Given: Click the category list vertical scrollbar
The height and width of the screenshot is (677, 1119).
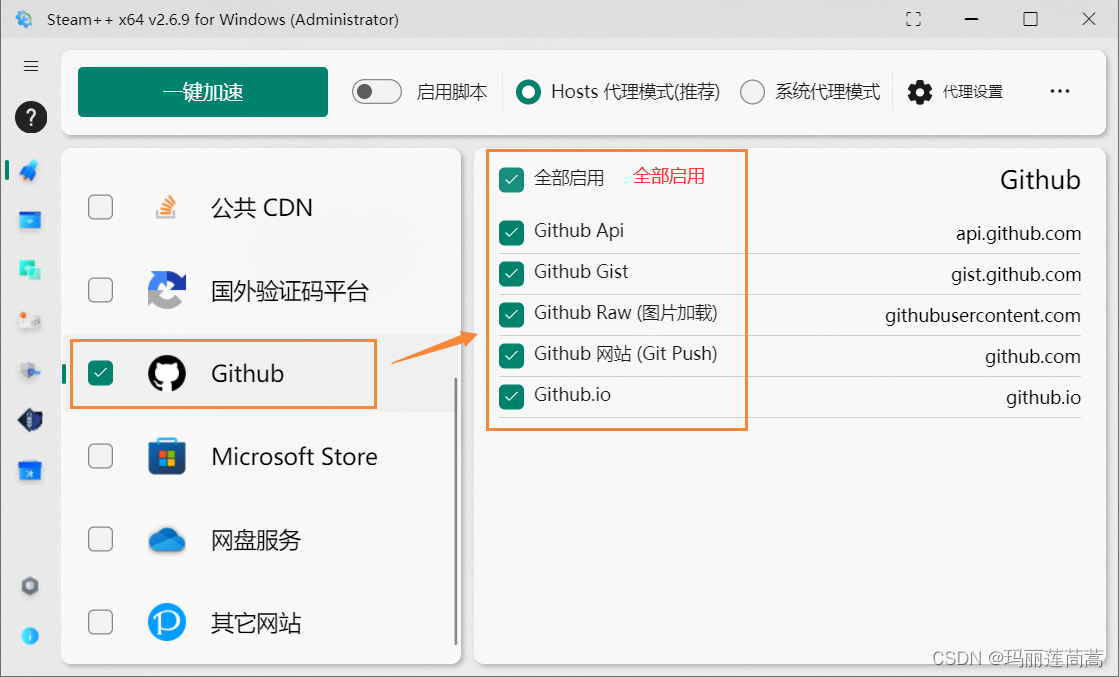Looking at the screenshot, I should pyautogui.click(x=455, y=511).
